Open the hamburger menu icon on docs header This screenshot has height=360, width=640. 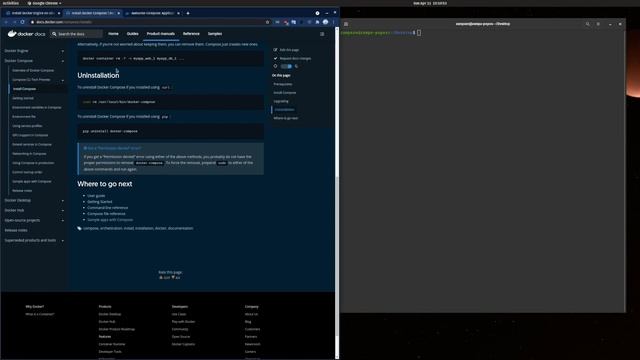click(x=322, y=34)
